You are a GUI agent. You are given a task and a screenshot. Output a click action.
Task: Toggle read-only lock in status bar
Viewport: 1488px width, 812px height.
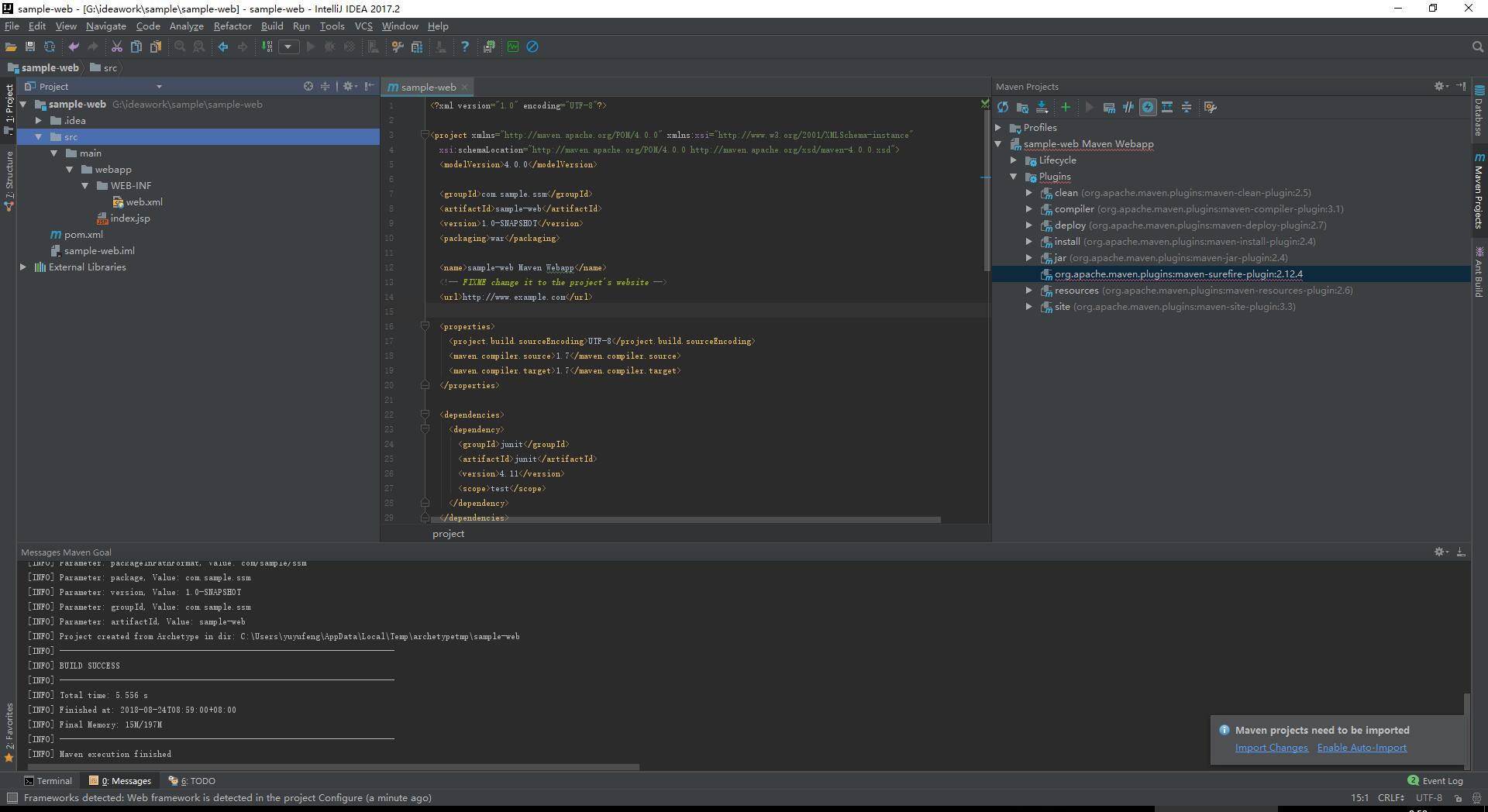coord(1458,798)
